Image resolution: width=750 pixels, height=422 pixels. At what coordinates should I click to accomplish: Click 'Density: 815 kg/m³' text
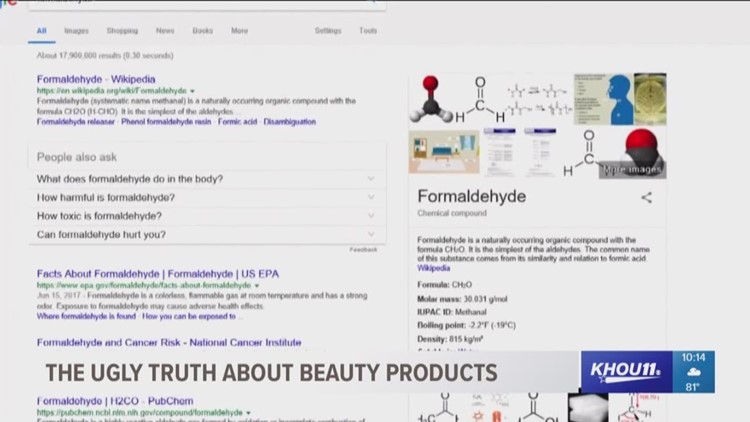pyautogui.click(x=450, y=339)
